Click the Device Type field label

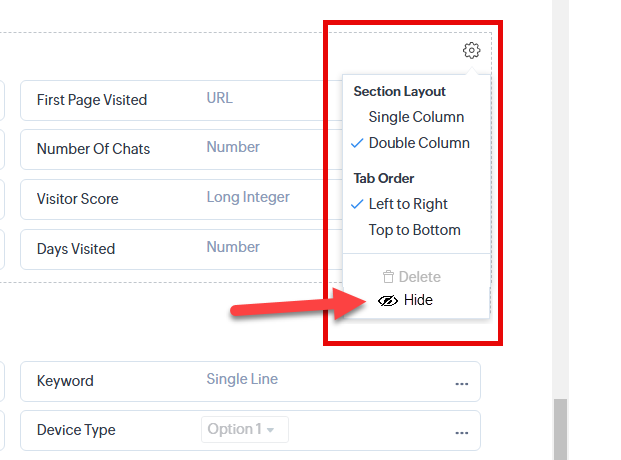pyautogui.click(x=76, y=430)
